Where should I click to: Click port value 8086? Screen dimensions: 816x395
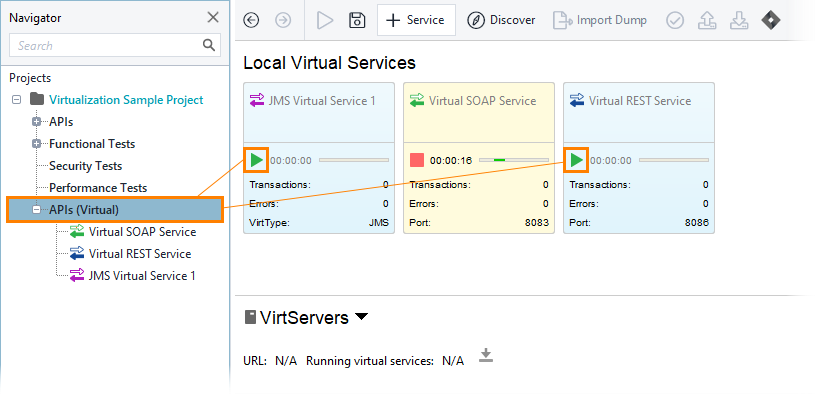696,223
